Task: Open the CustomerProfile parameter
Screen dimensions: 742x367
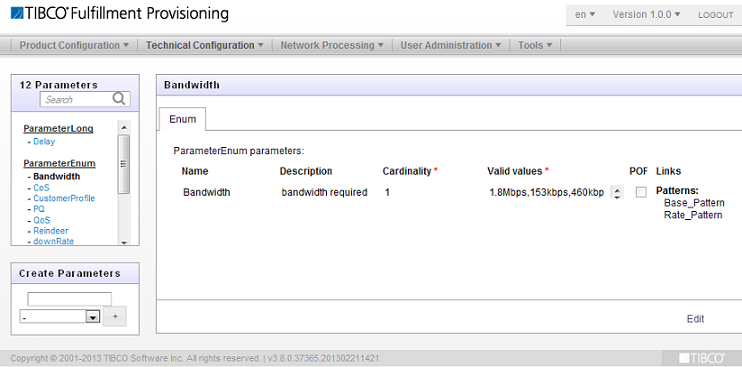Action: coord(64,198)
